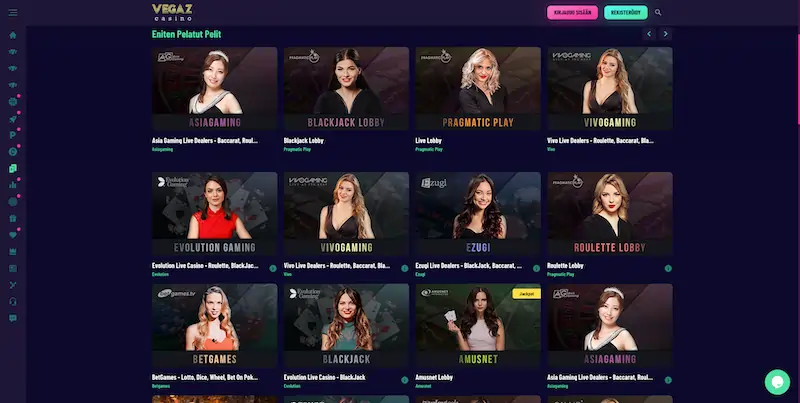Click the Rekisteröidy button
The width and height of the screenshot is (800, 403).
626,12
